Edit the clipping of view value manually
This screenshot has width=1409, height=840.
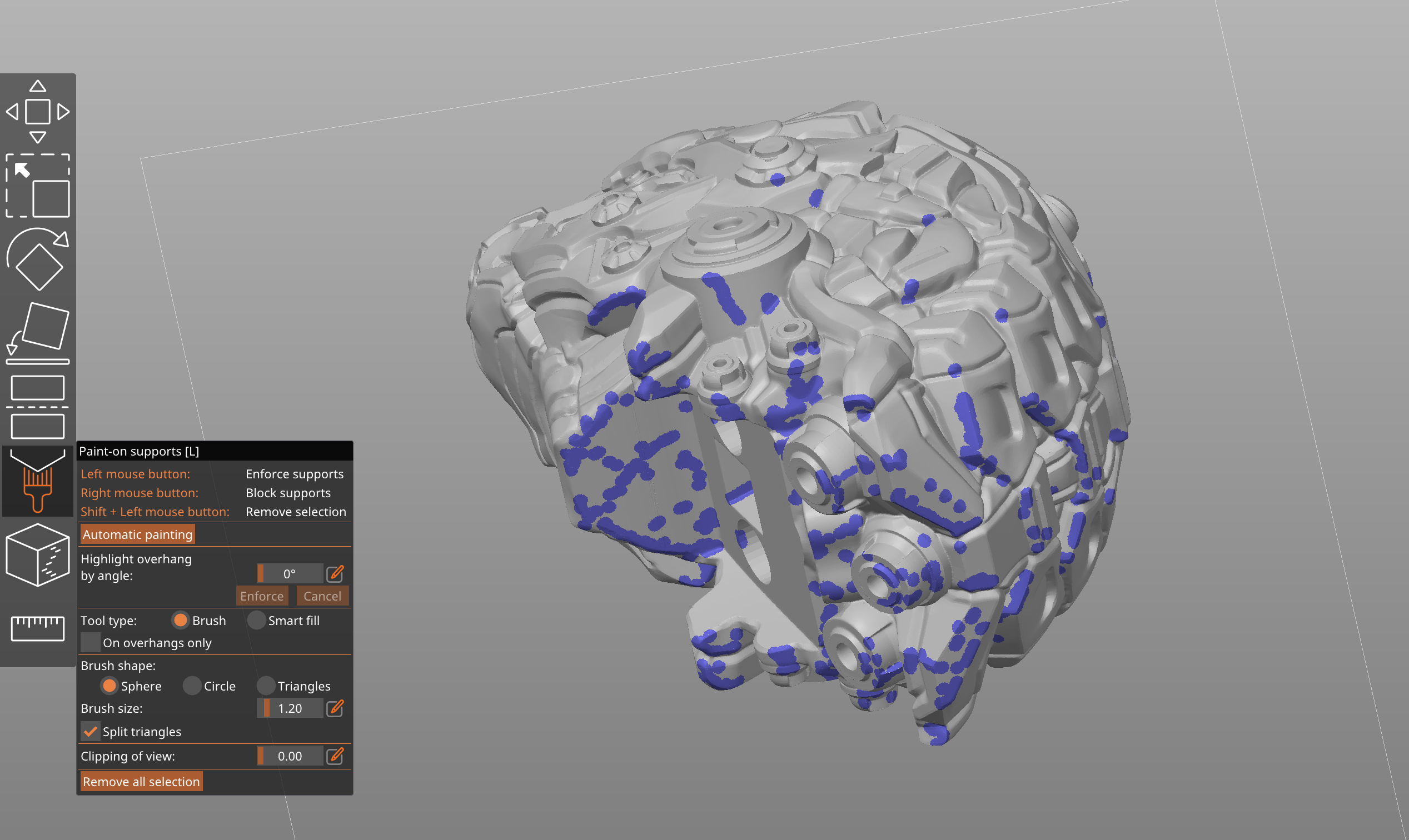[335, 756]
